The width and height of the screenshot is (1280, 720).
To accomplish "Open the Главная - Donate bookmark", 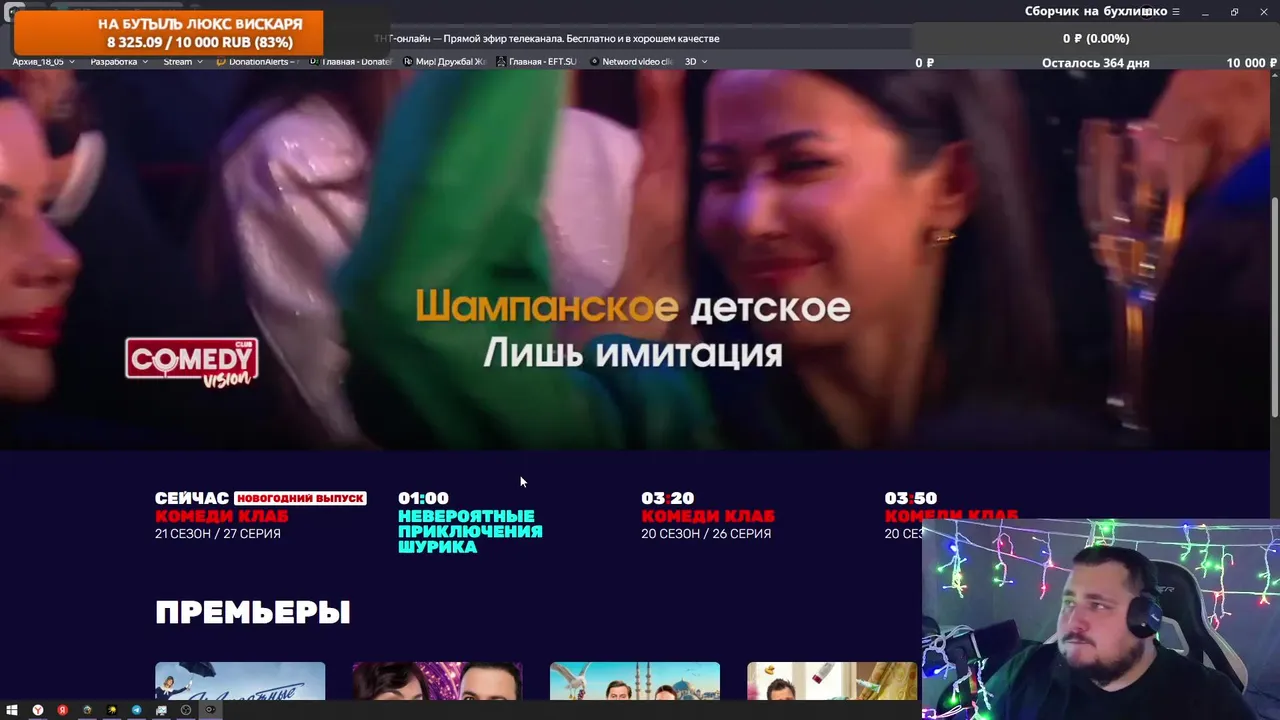I will pyautogui.click(x=351, y=62).
